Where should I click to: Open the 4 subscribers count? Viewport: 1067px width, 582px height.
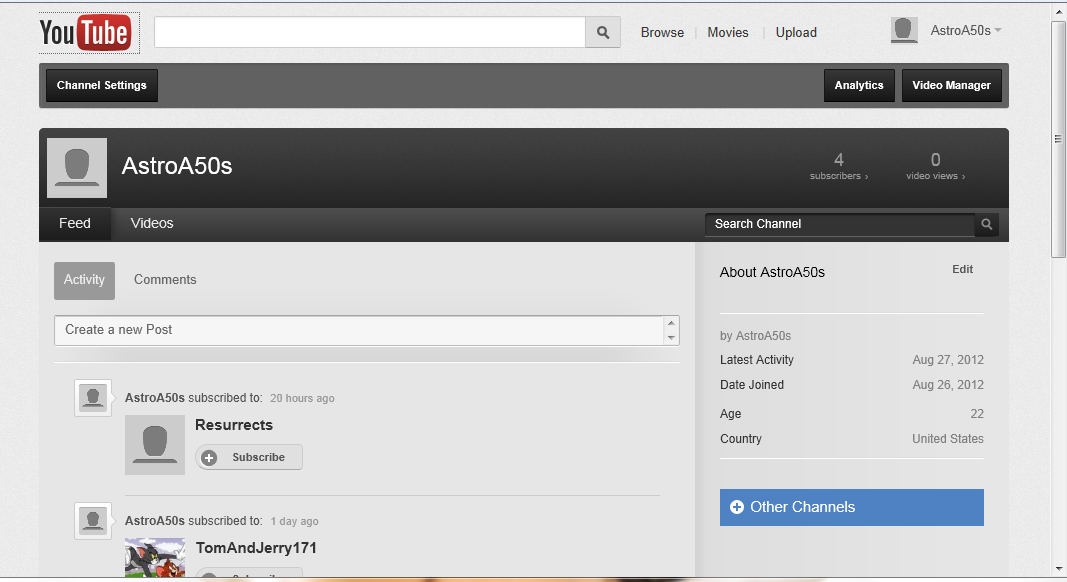839,166
